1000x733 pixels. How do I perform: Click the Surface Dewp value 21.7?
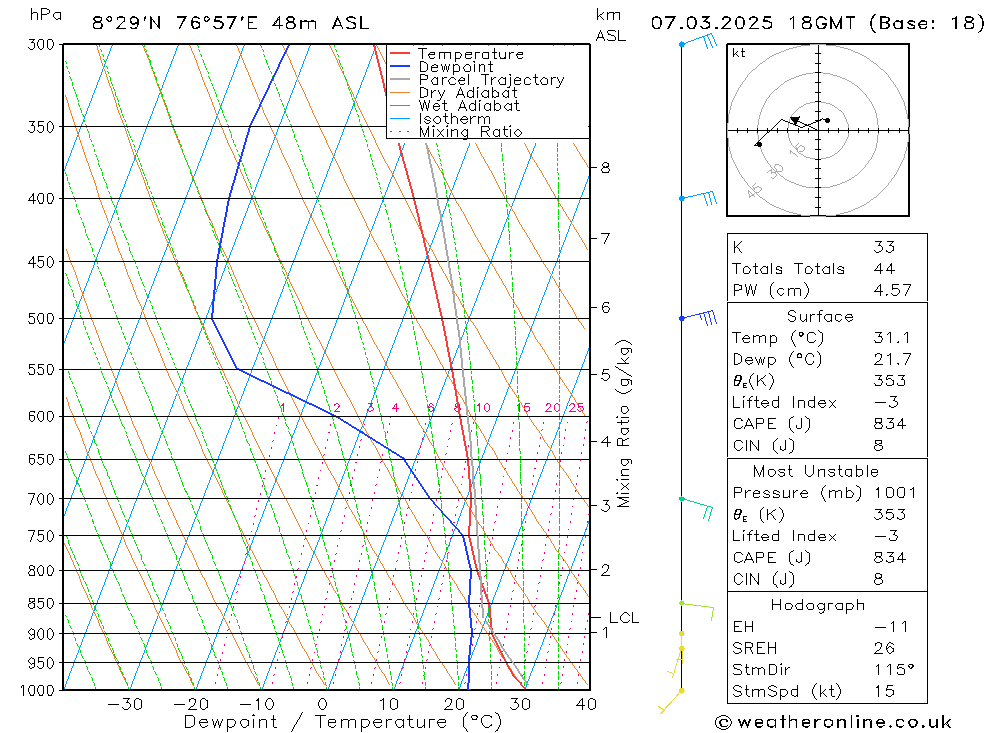click(892, 359)
